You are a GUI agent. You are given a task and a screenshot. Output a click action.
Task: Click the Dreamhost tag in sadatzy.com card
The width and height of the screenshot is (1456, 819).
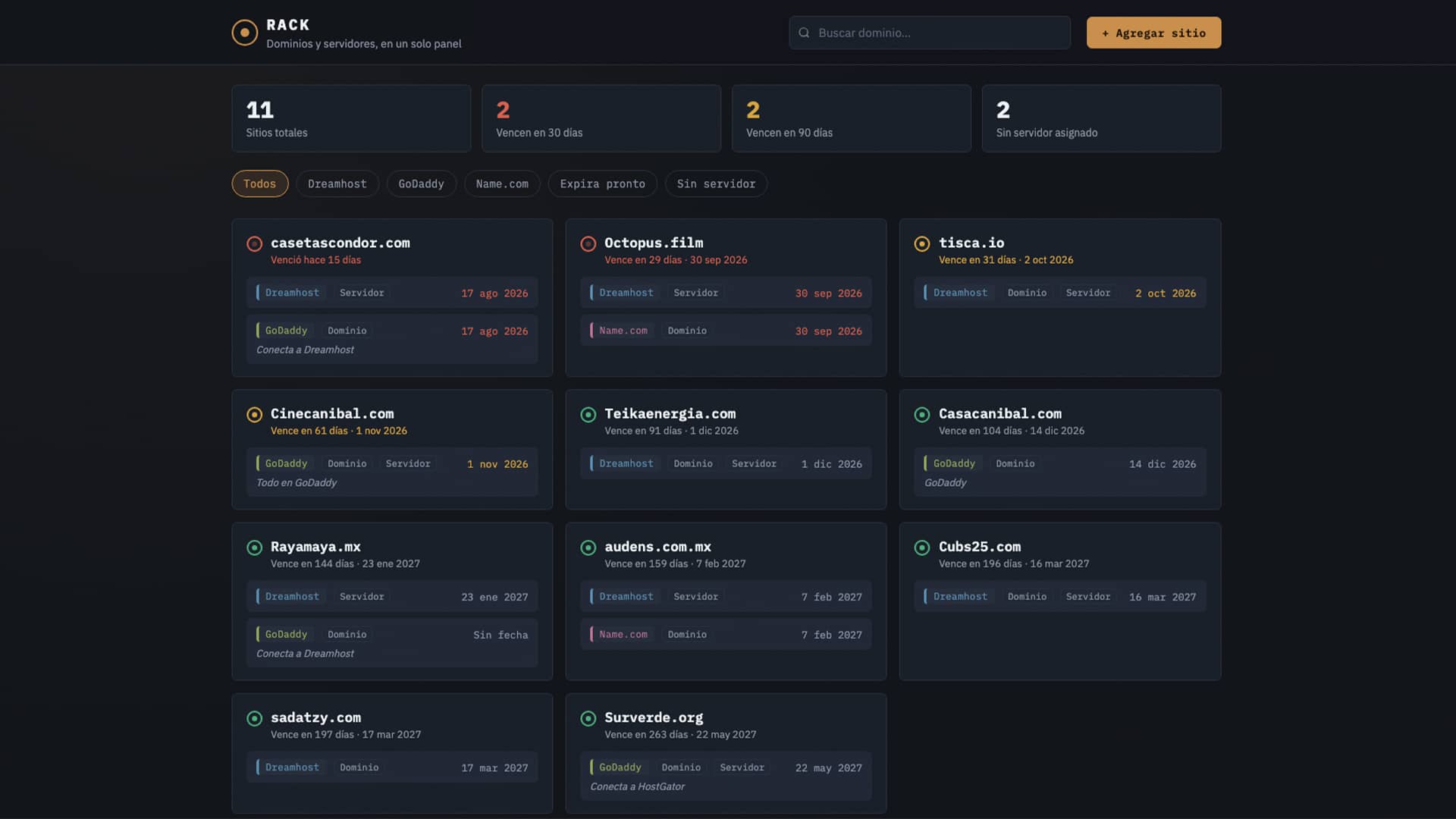[292, 767]
